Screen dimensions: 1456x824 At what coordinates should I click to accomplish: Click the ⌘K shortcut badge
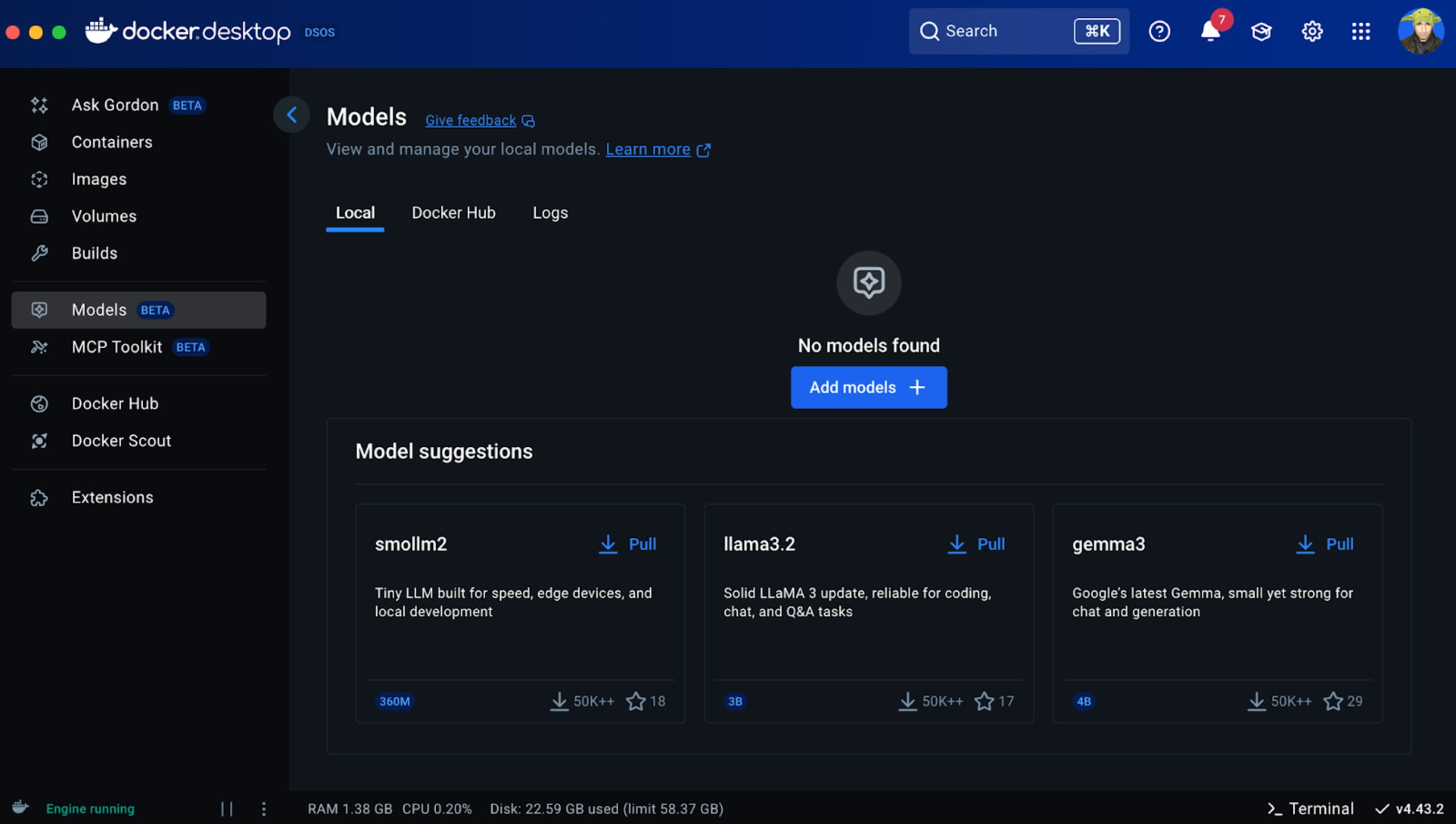coord(1097,31)
